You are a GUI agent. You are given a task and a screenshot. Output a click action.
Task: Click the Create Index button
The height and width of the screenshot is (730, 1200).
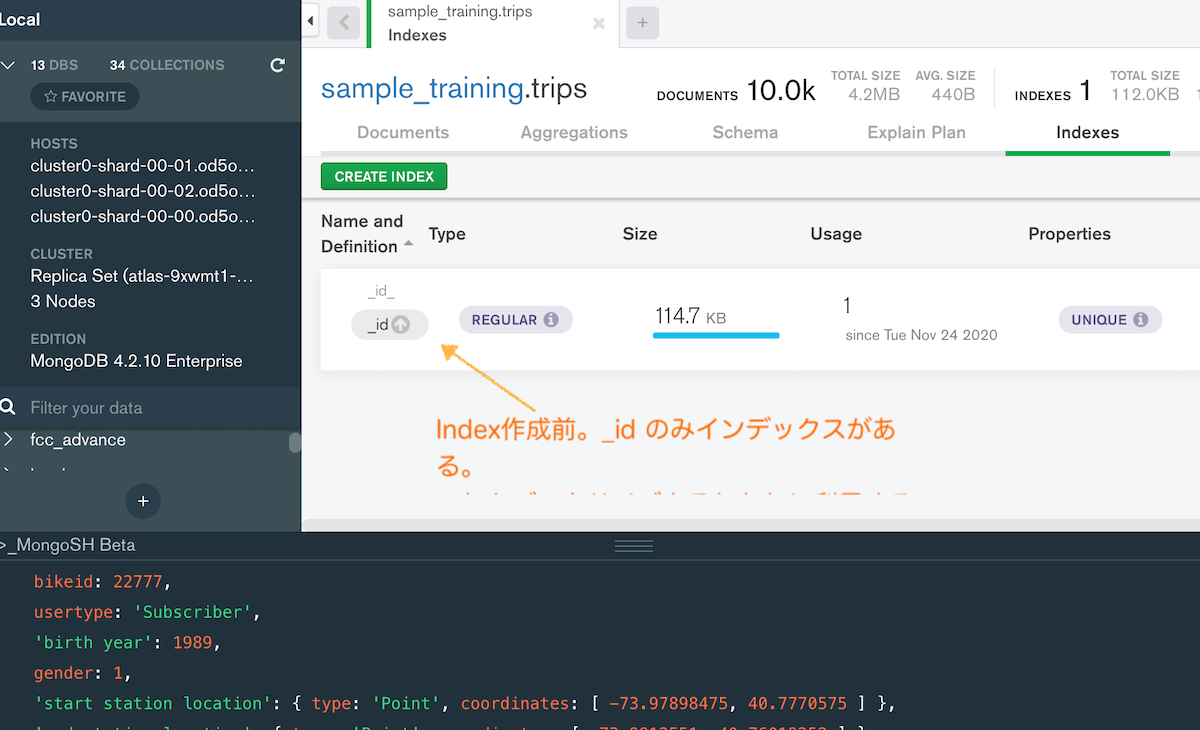click(x=384, y=176)
